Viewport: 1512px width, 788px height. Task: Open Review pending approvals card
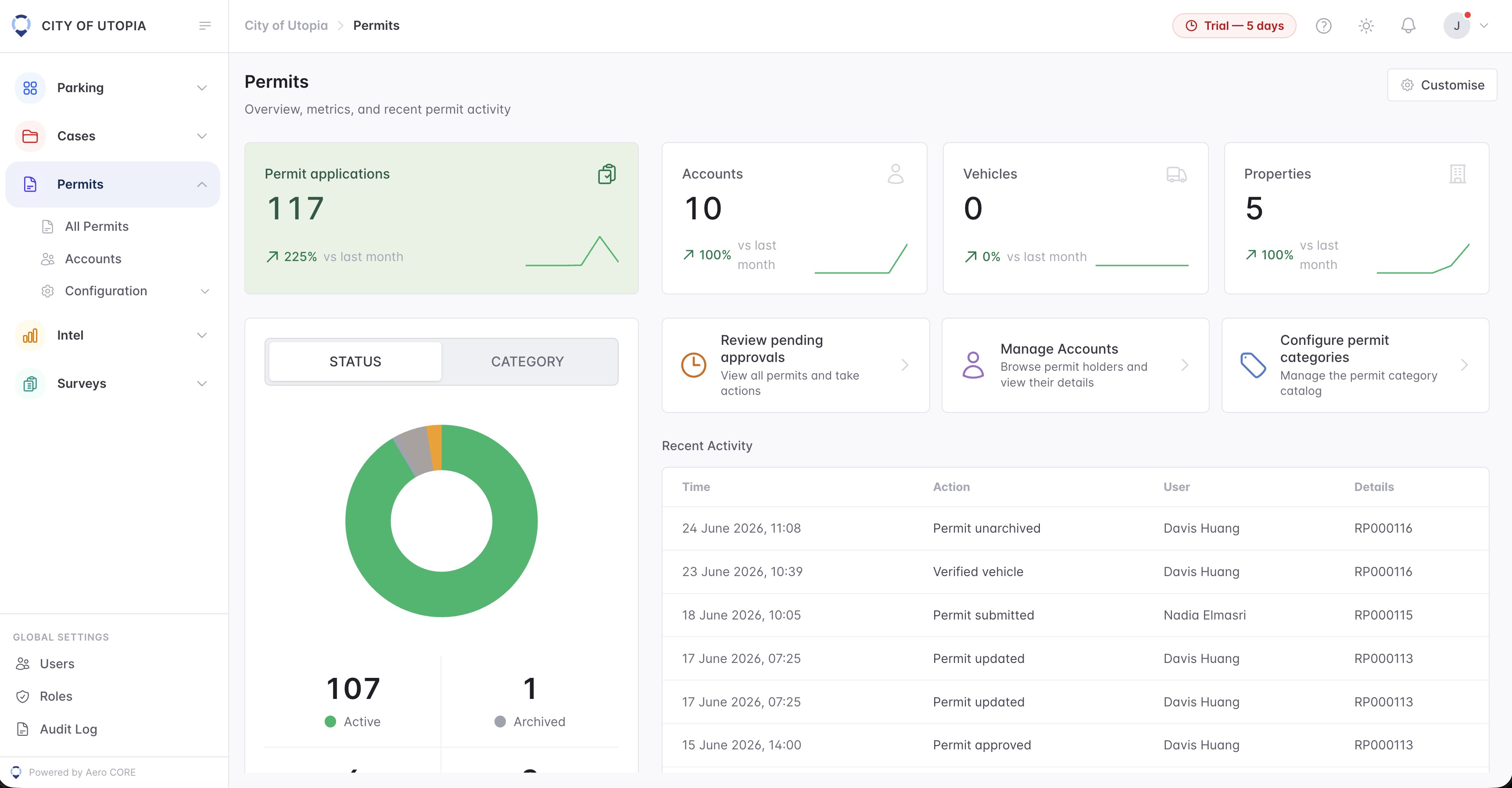(x=795, y=365)
